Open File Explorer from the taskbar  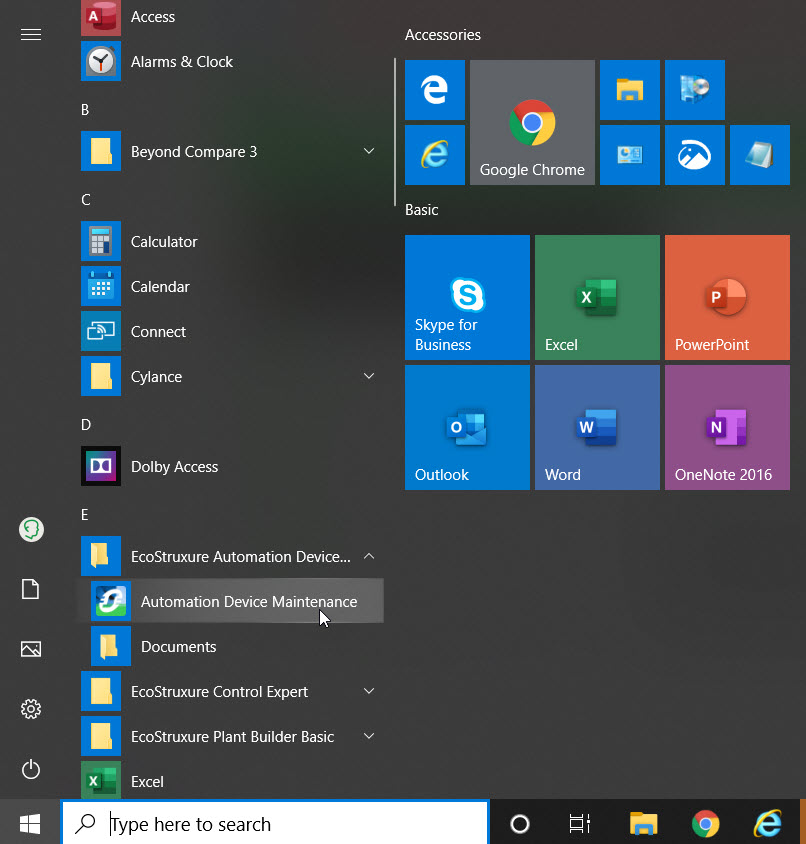643,824
